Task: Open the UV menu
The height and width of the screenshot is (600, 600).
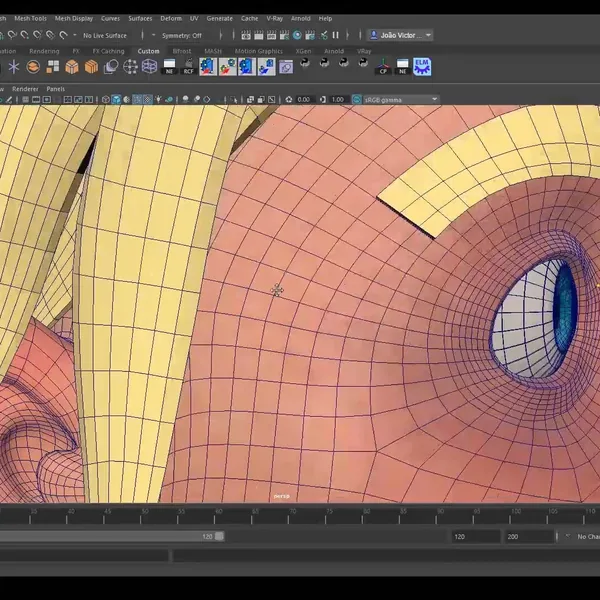Action: pos(194,18)
